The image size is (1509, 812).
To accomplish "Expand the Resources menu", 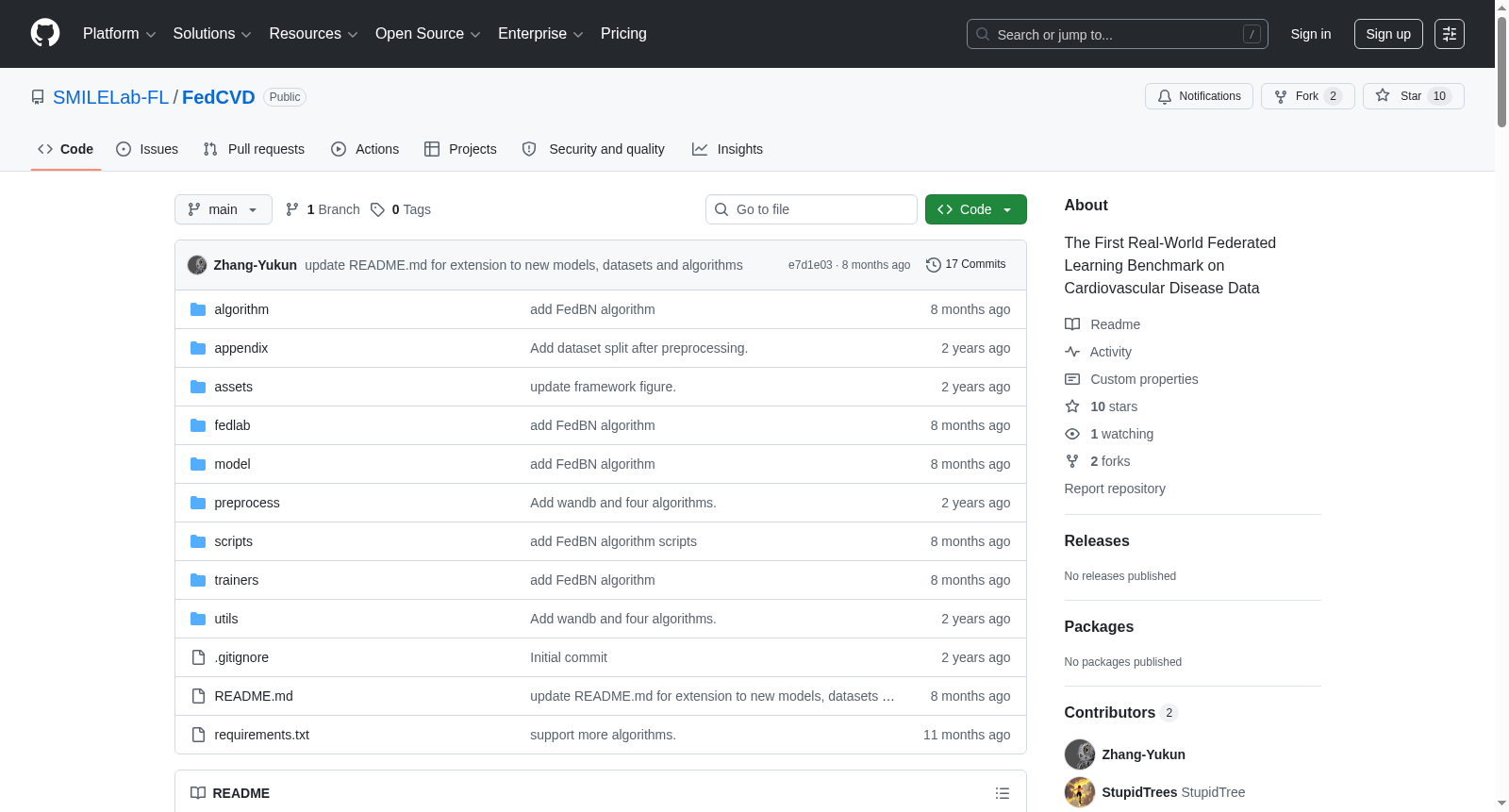I will (x=313, y=34).
